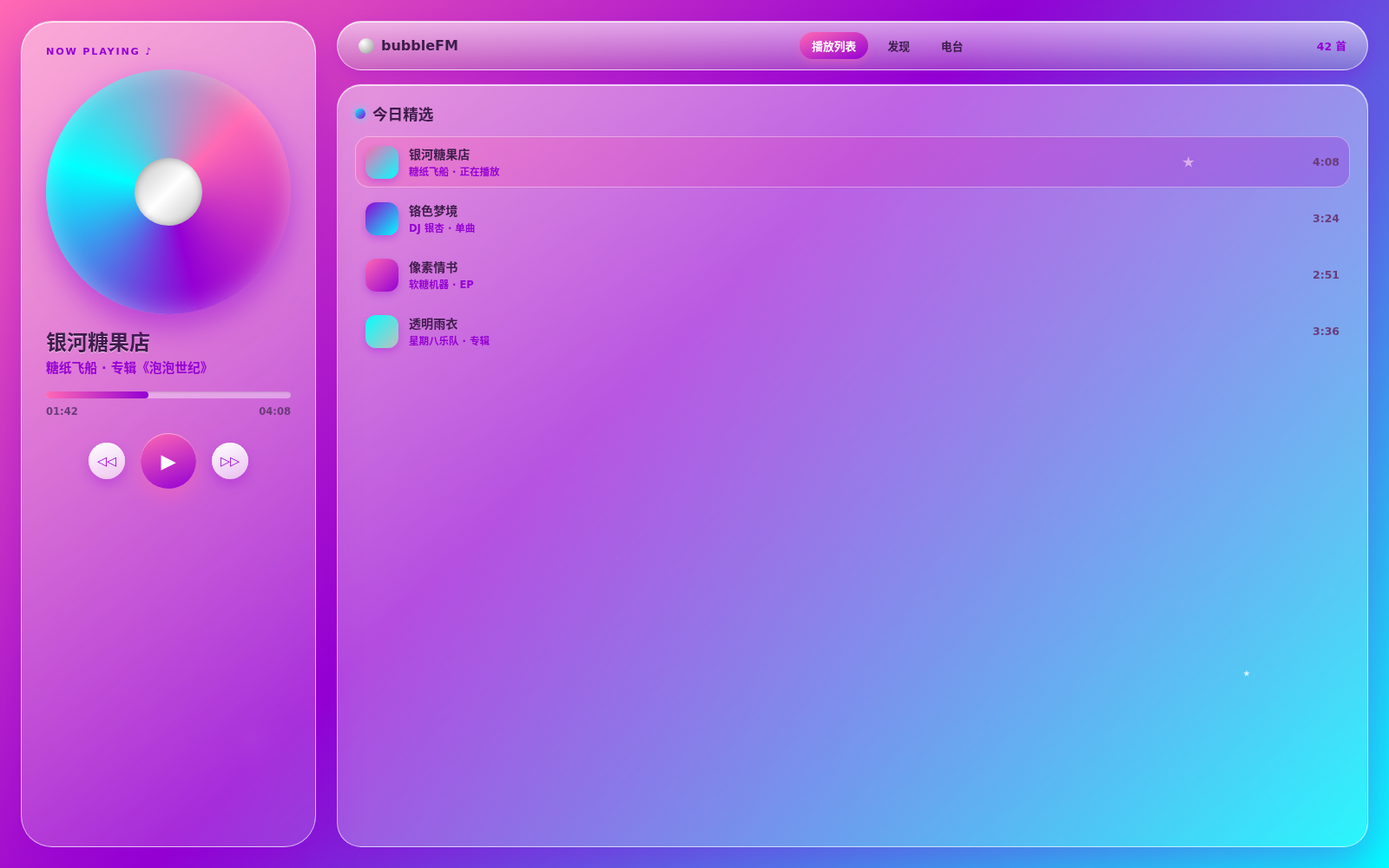
Task: Click the 3:36 duration of 透明雨衣
Action: pyautogui.click(x=1326, y=332)
